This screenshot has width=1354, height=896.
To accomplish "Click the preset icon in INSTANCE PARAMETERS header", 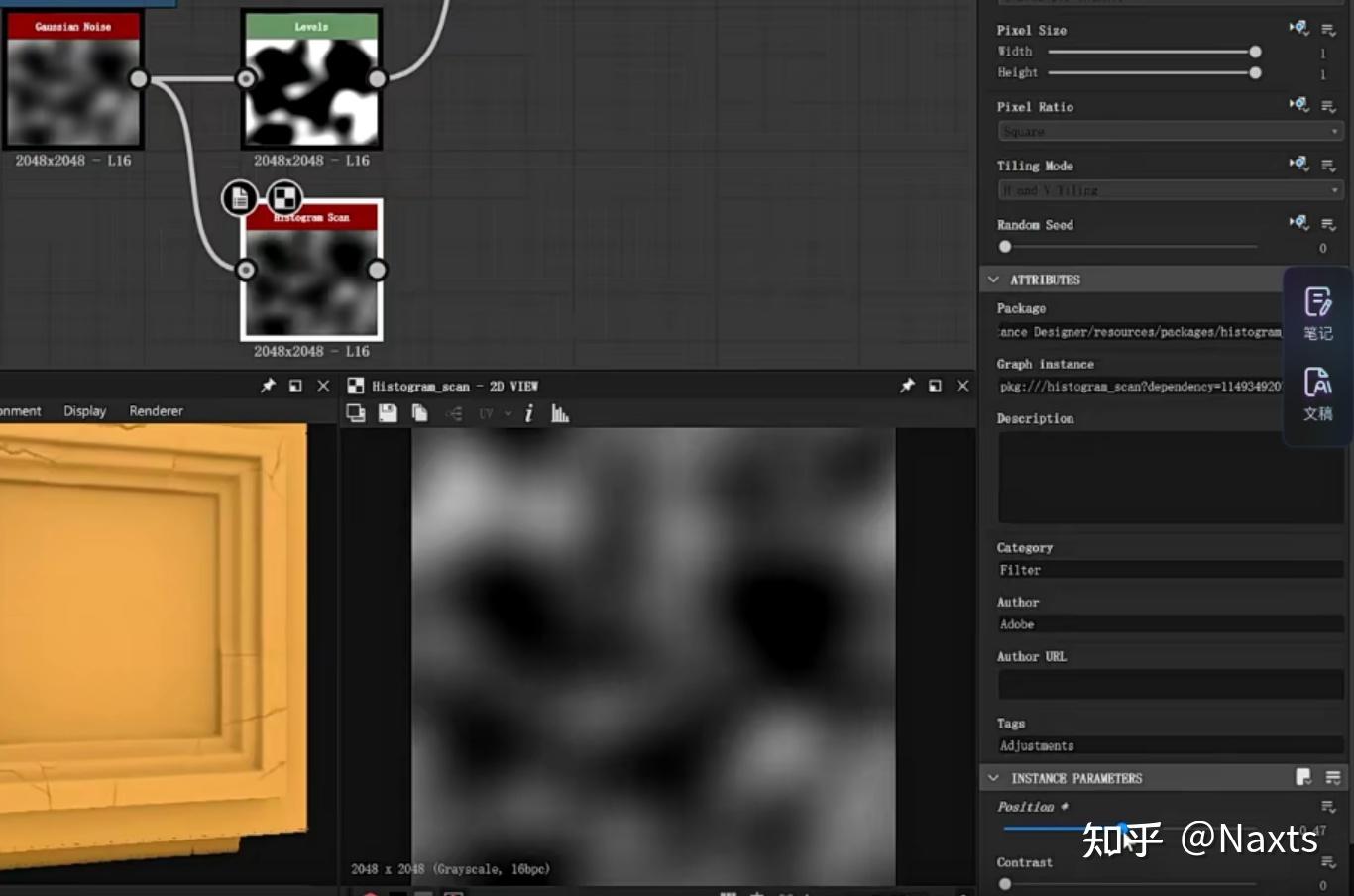I will [x=1303, y=777].
